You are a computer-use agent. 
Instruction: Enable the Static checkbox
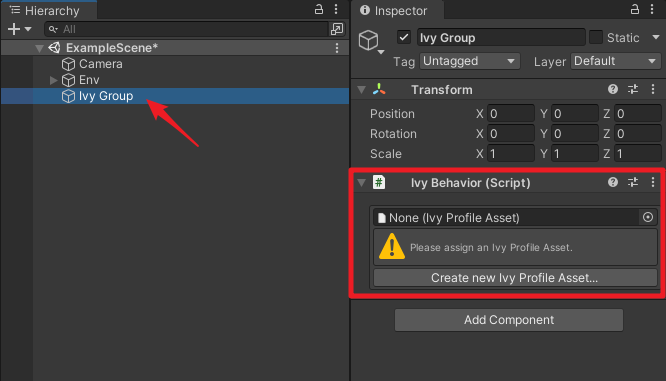595,37
